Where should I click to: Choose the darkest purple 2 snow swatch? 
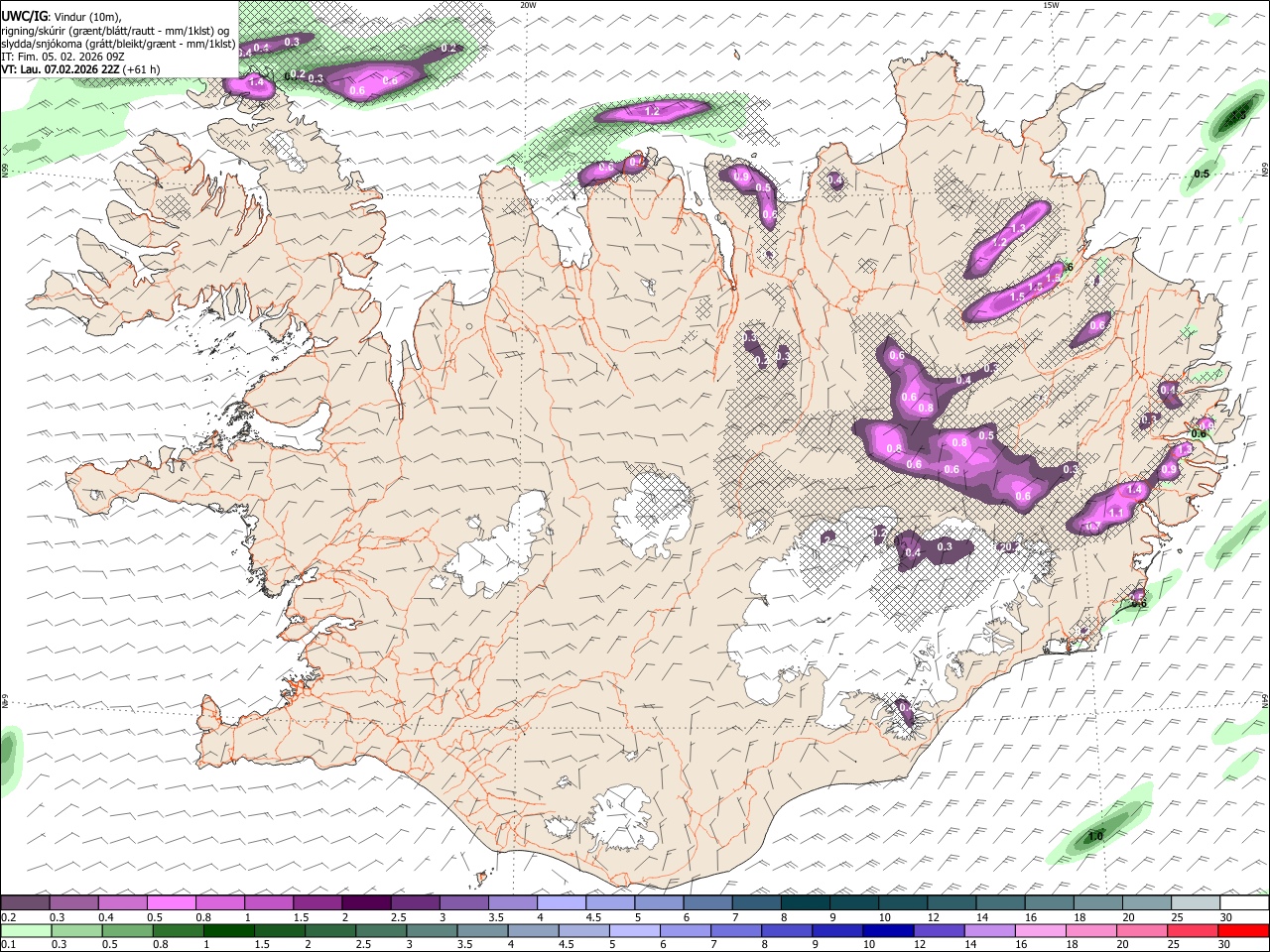coord(366,902)
